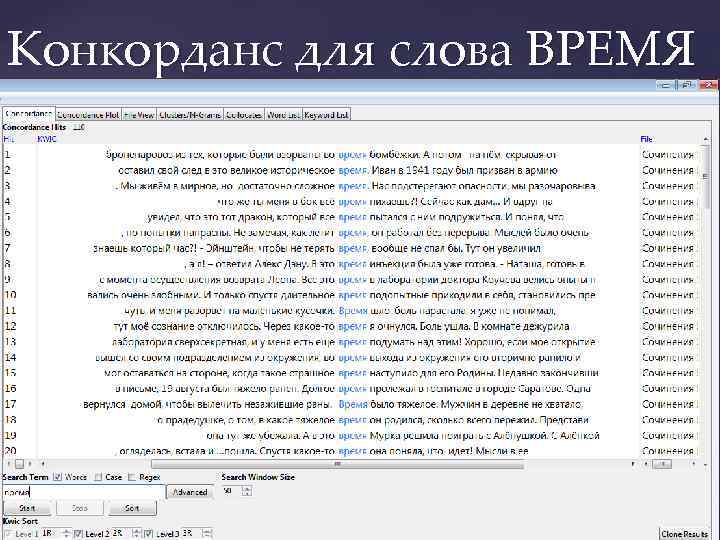Click the vertical results scrollbar thumb
Image resolution: width=720 pixels, height=540 pixels.
click(705, 177)
